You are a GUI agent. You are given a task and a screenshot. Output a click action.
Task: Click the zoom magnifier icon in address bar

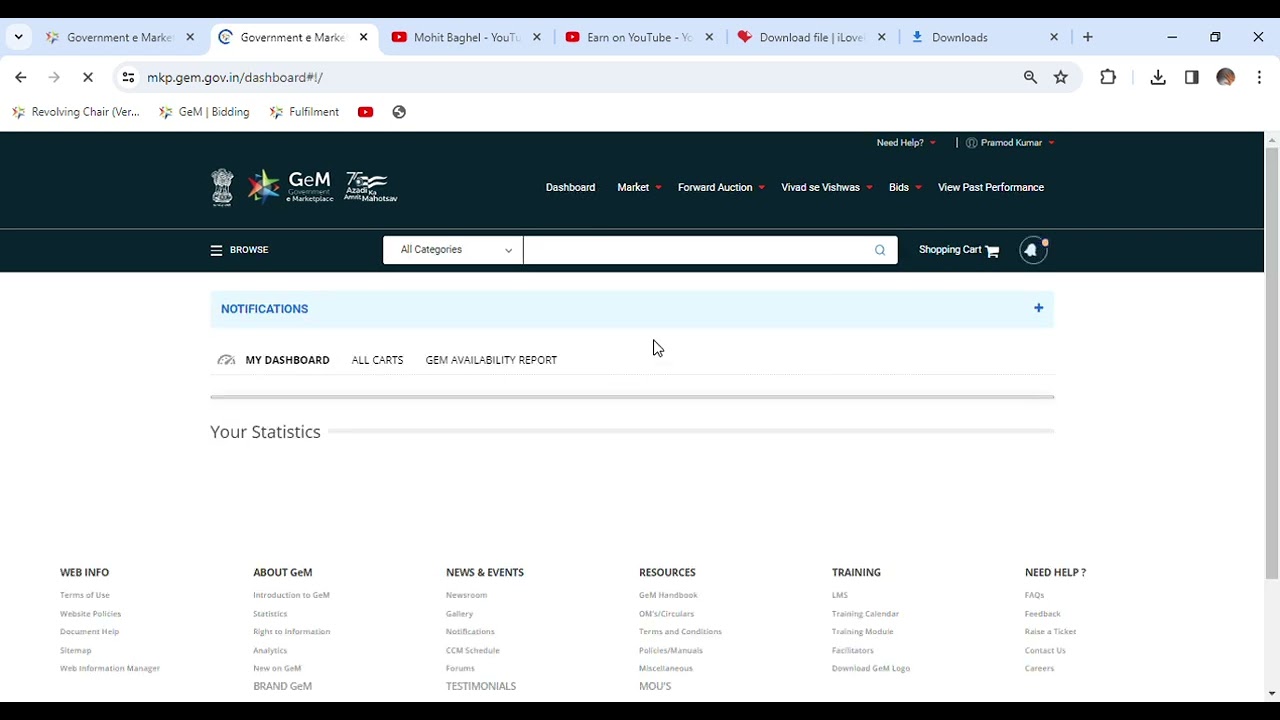pos(1030,77)
